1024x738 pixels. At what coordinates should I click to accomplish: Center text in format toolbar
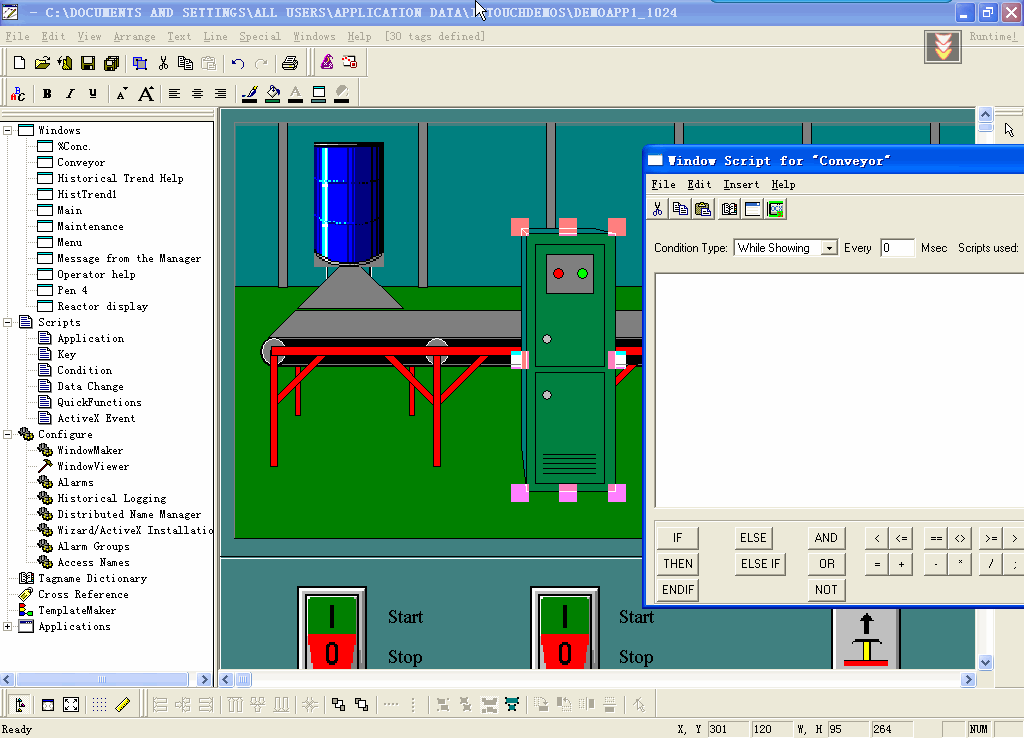(x=197, y=93)
